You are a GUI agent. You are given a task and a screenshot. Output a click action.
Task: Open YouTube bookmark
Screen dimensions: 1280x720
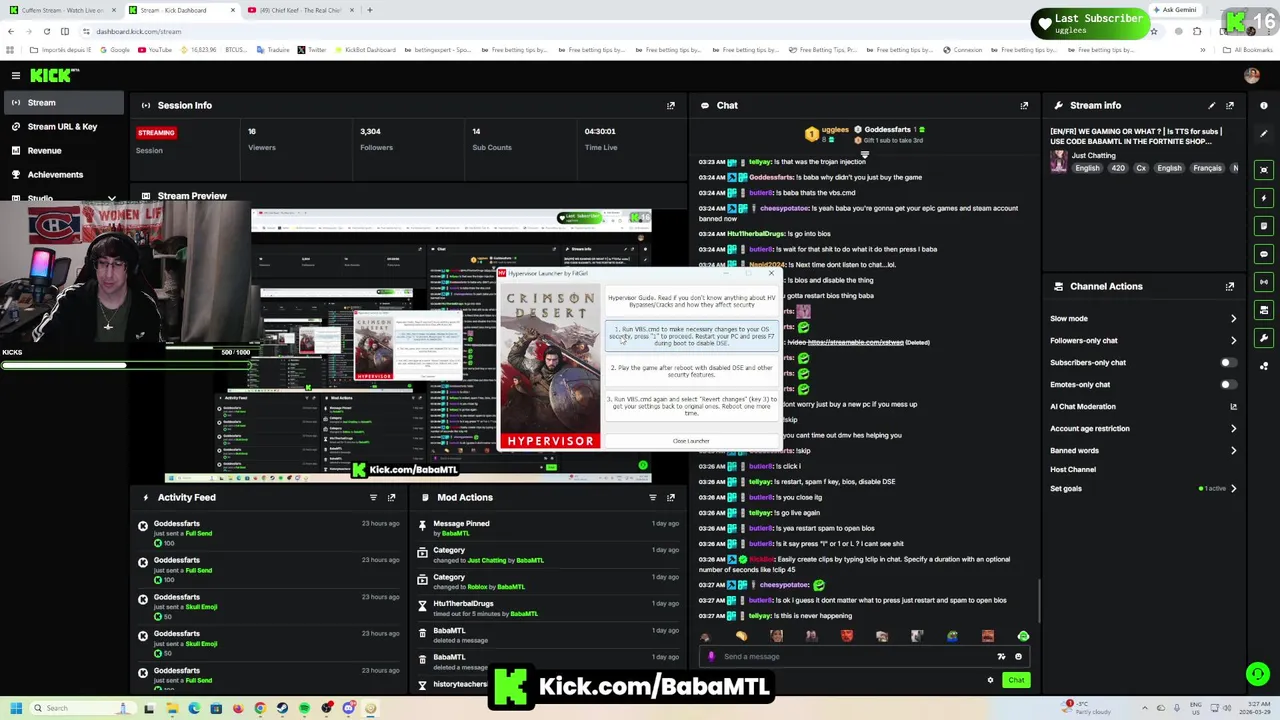pyautogui.click(x=155, y=50)
